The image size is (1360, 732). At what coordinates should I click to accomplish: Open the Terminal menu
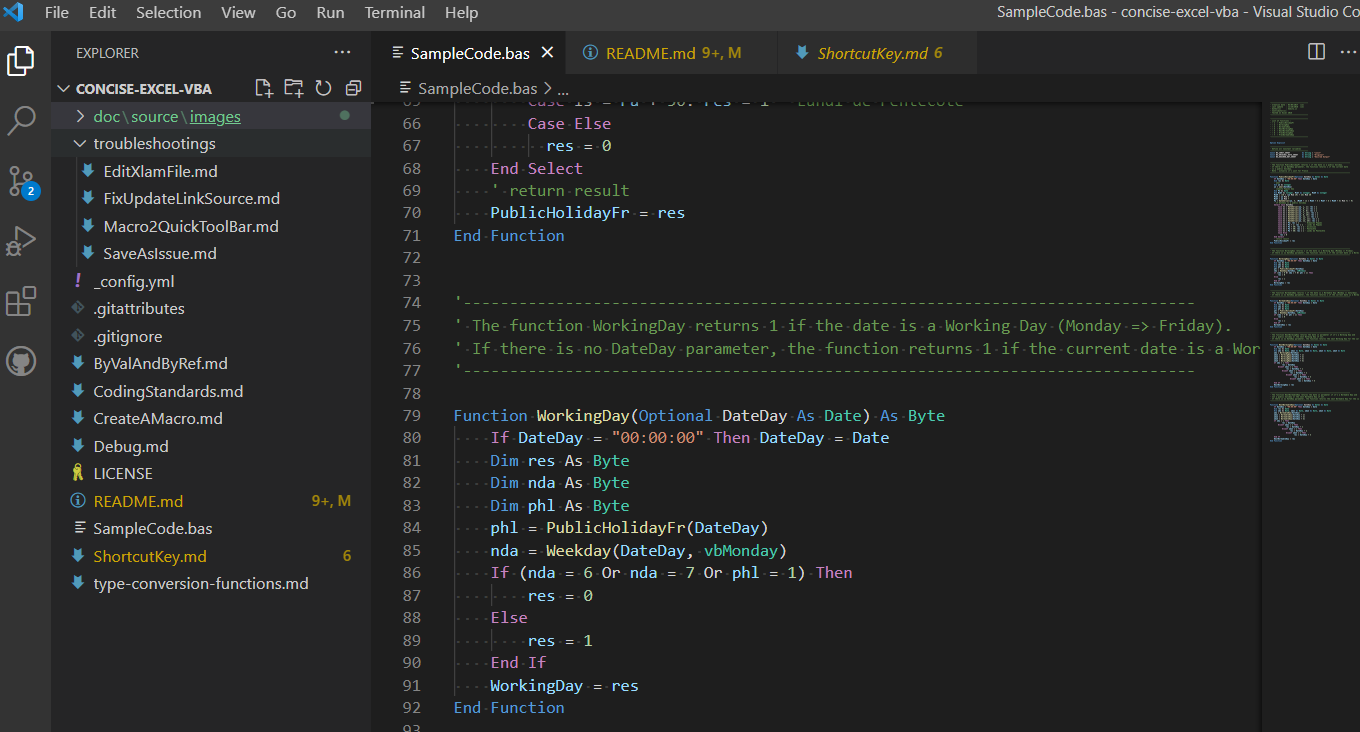[x=394, y=13]
